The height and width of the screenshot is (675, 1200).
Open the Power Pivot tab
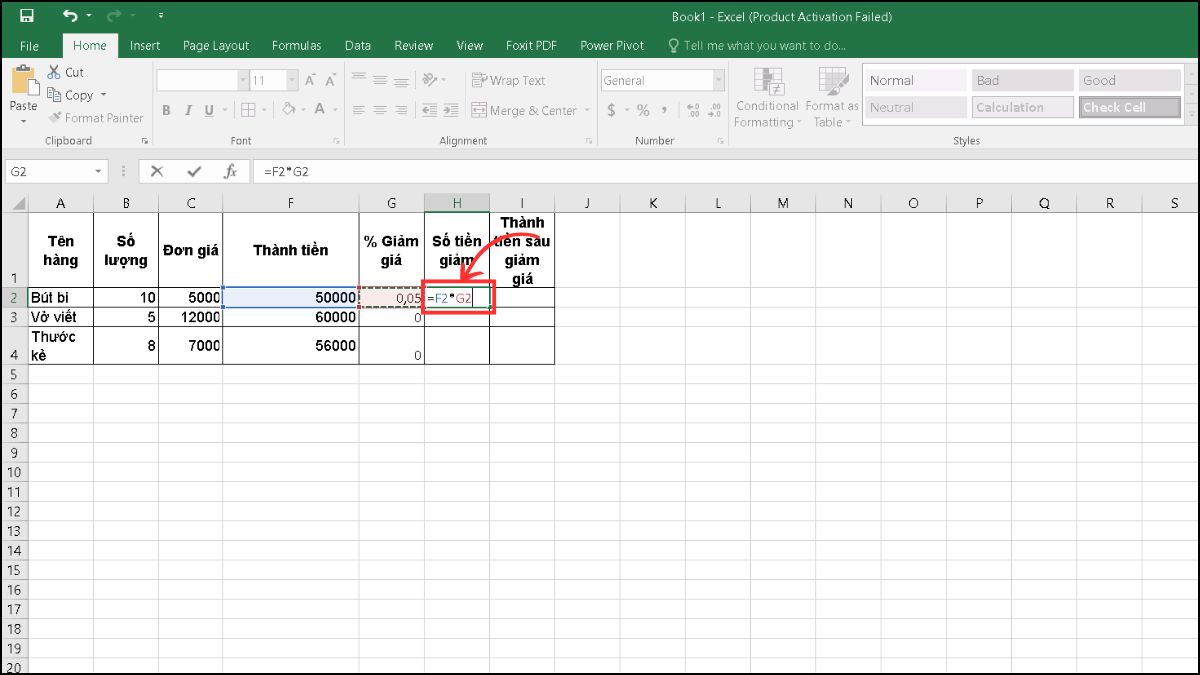[x=611, y=45]
